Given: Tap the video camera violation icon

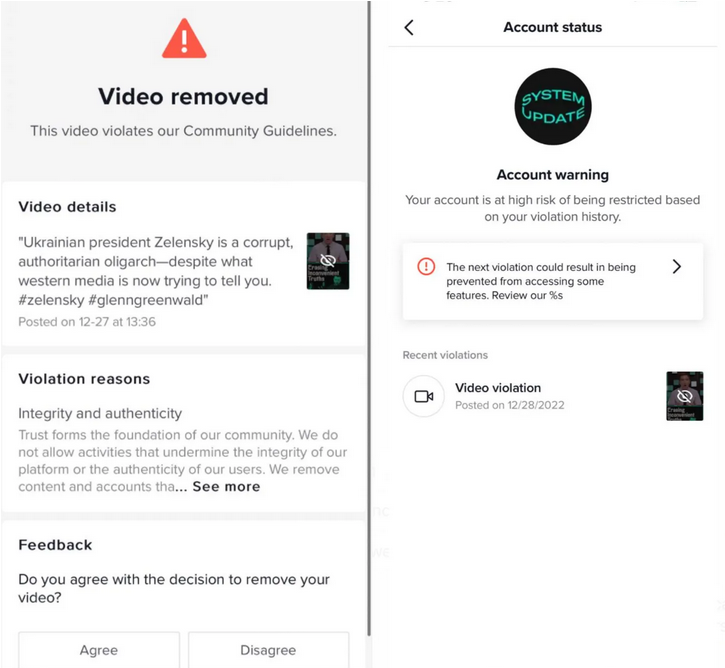Looking at the screenshot, I should (424, 396).
